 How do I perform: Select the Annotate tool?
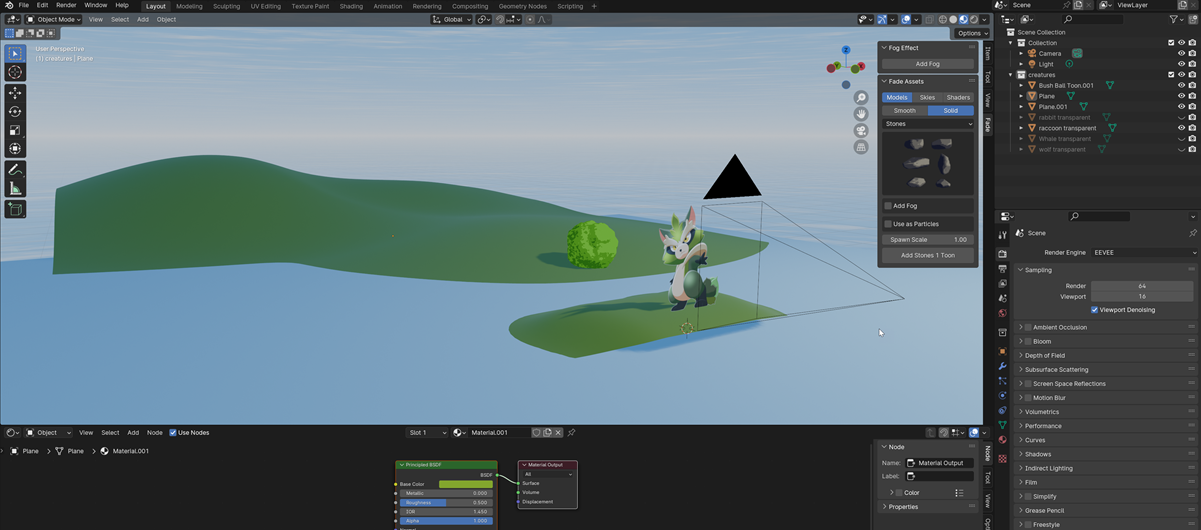(15, 170)
